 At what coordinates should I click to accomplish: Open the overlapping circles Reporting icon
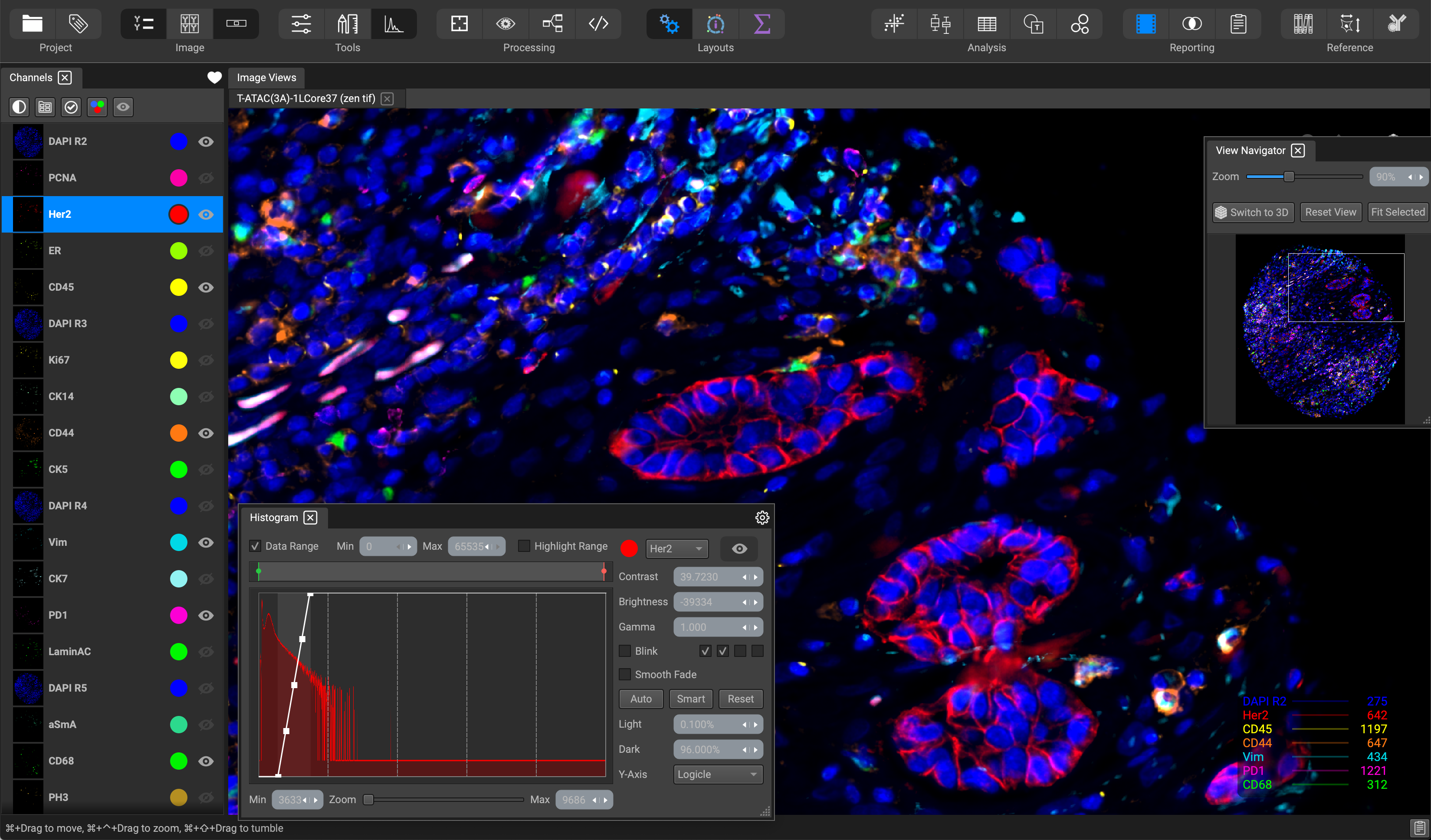click(x=1192, y=23)
